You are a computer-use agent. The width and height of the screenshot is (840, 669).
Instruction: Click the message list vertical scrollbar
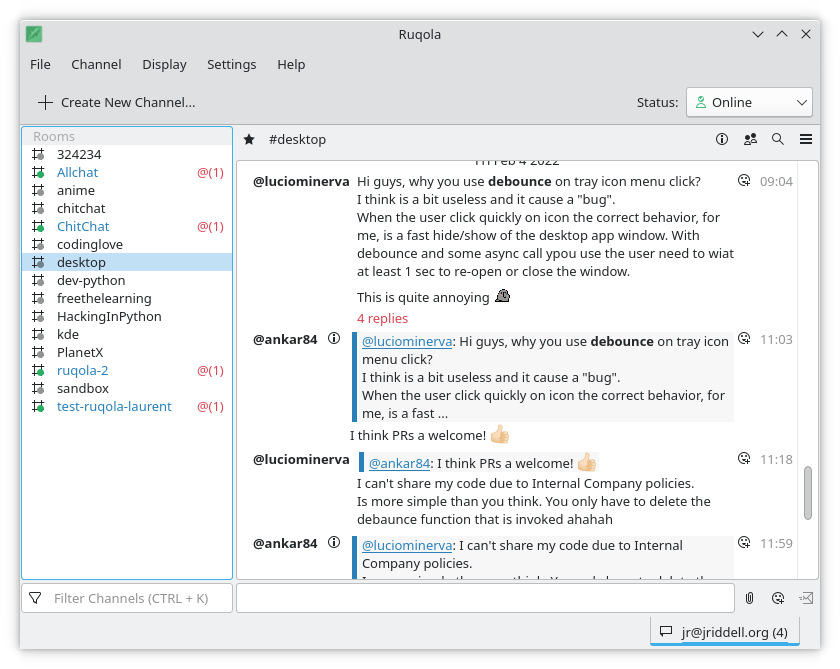click(808, 492)
